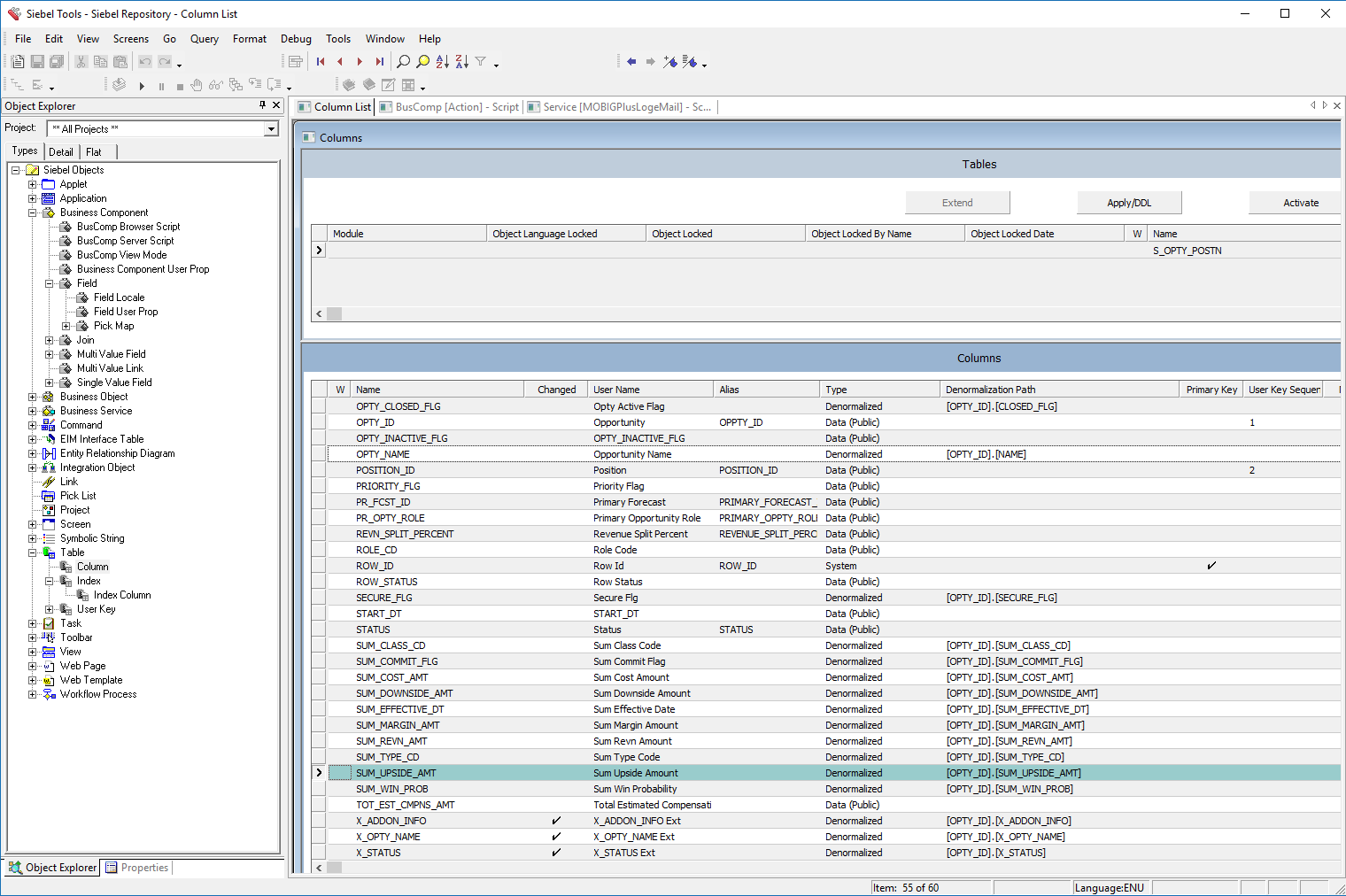Toggle Primary Key cell for OPTY_ID row

pyautogui.click(x=1211, y=422)
